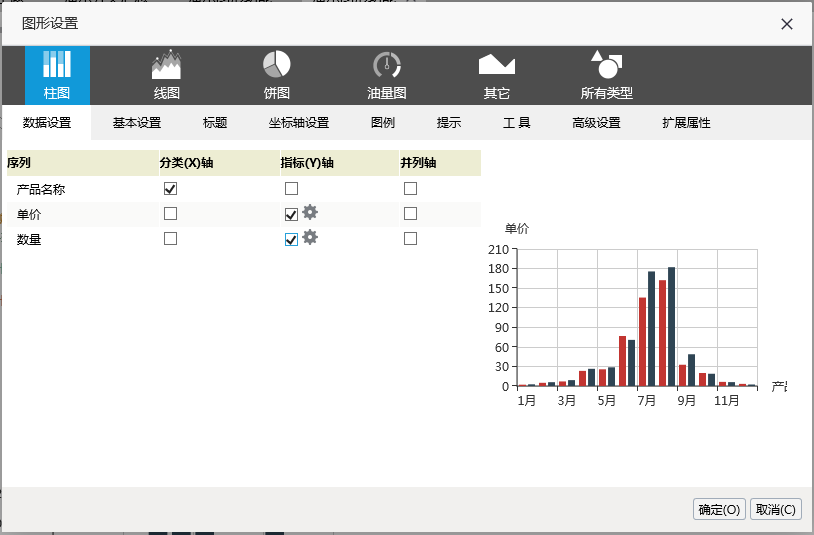
Task: Select the 线图 line chart type
Action: [x=167, y=76]
